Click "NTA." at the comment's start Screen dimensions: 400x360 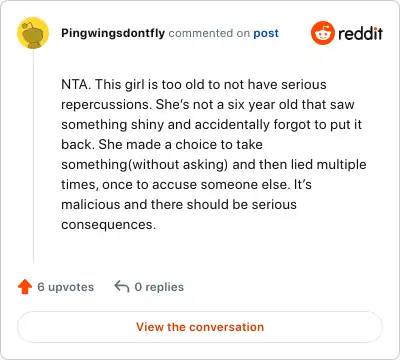[76, 84]
